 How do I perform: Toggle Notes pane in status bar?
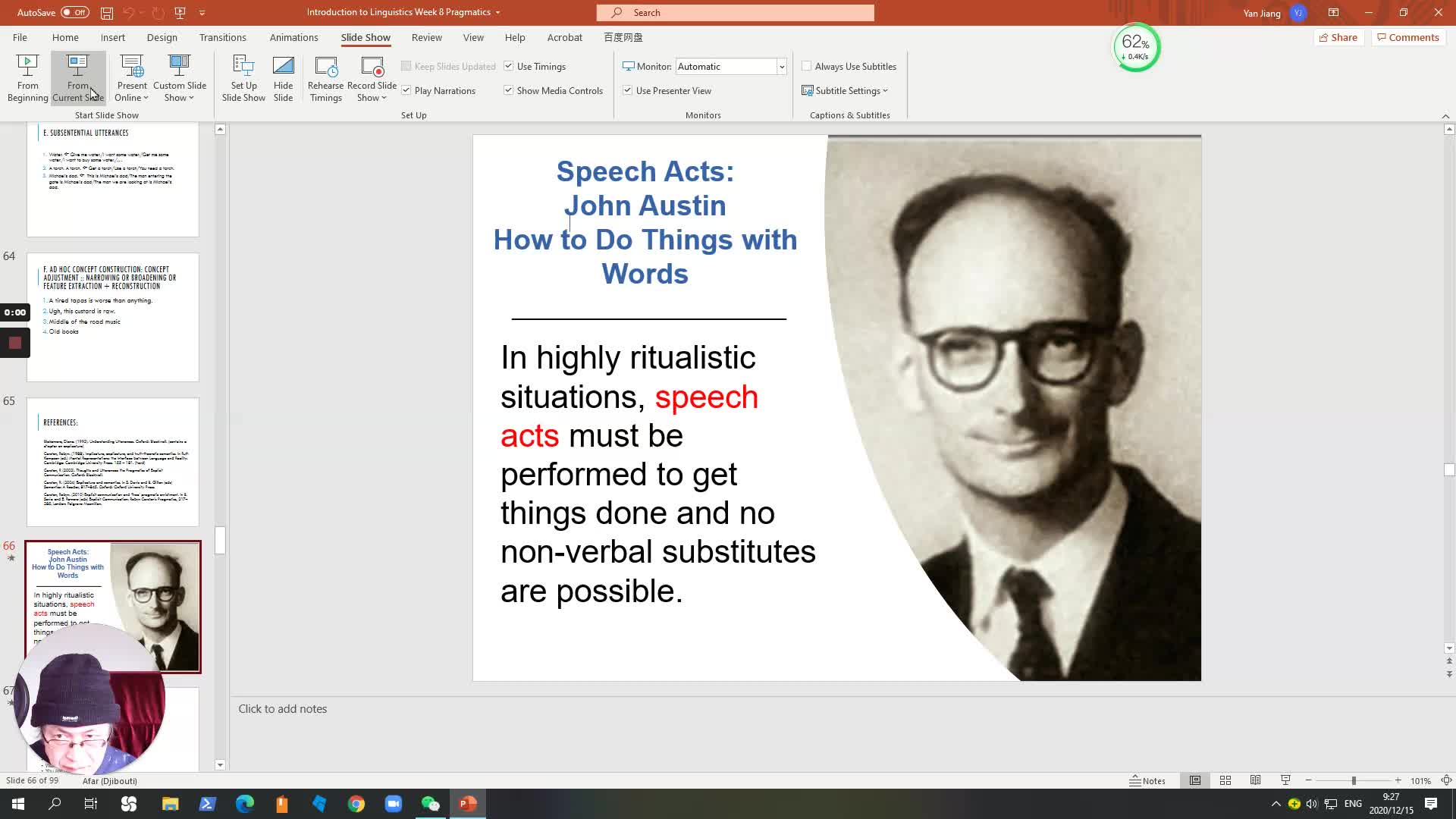[x=1147, y=780]
